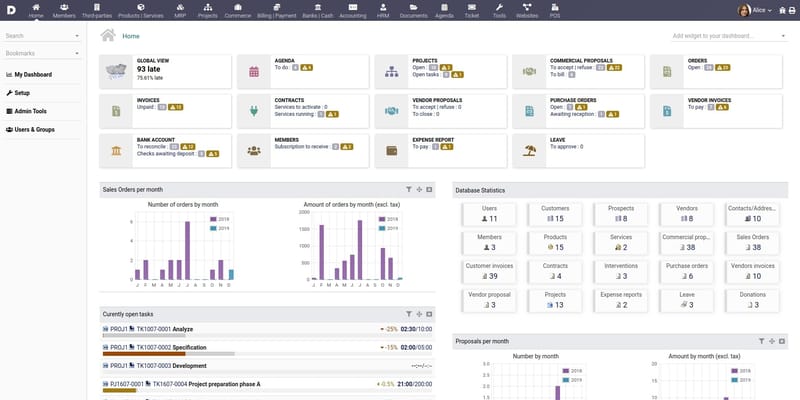Open Customers statistics tile
The height and width of the screenshot is (400, 800).
point(555,214)
